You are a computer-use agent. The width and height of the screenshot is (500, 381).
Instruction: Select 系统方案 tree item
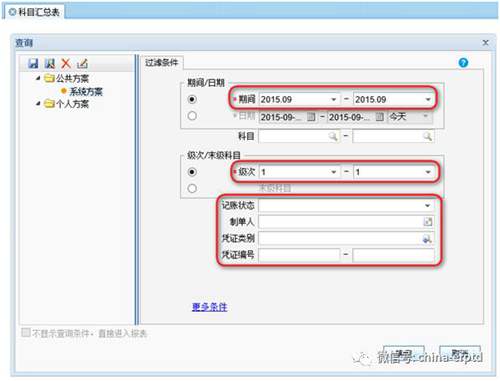(x=86, y=91)
